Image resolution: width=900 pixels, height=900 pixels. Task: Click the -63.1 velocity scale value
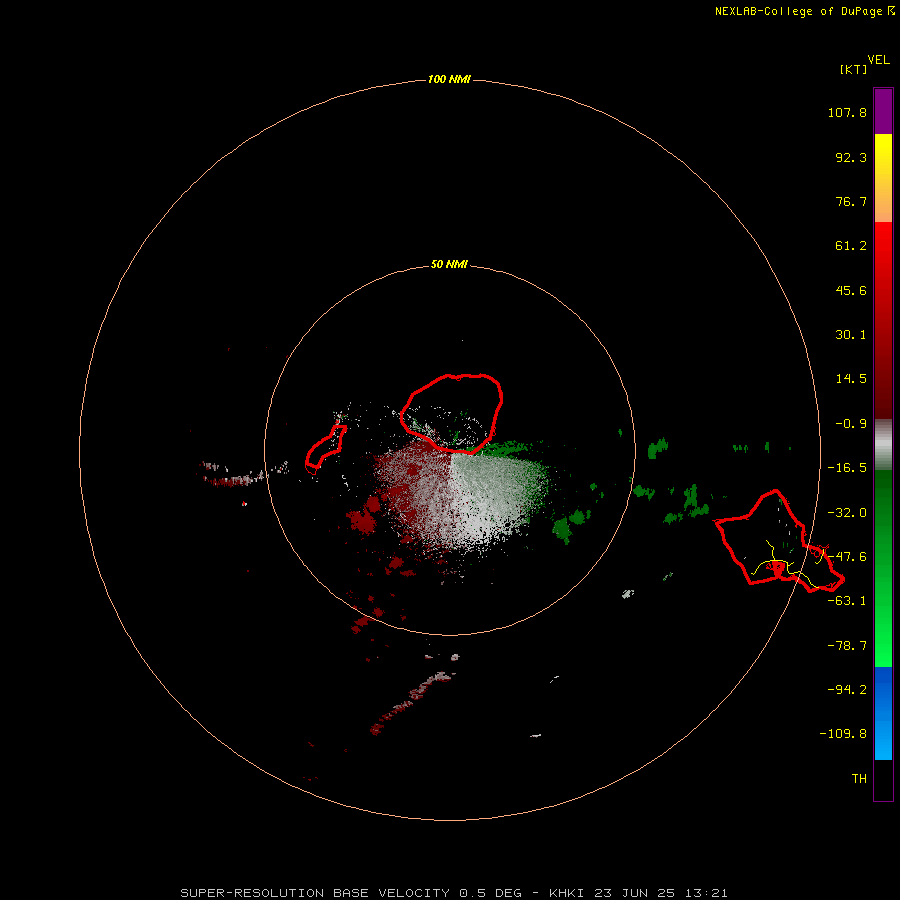pos(847,601)
